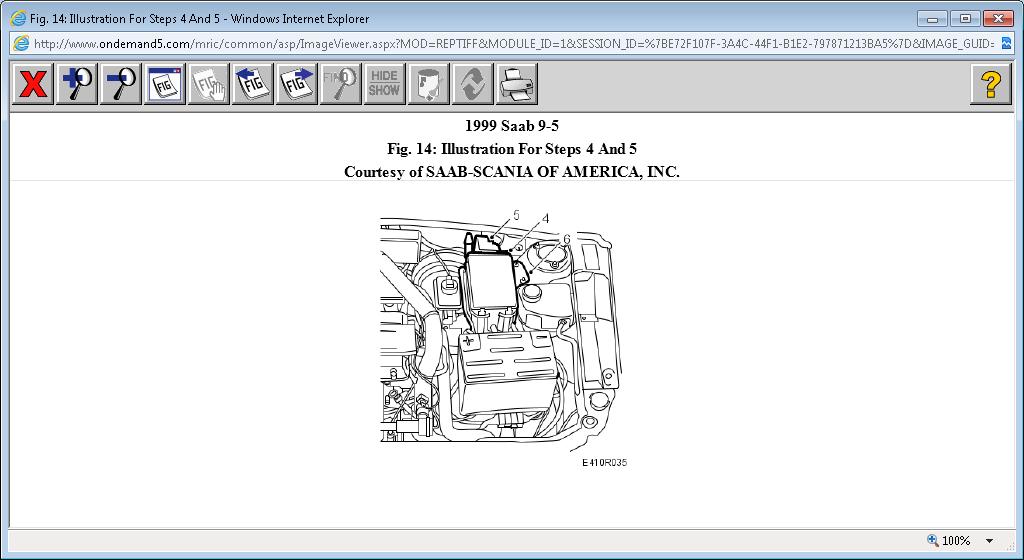The width and height of the screenshot is (1024, 560).
Task: Click the 'Fig. 14: Illustration For Steps 4 And 5' caption
Action: [512, 149]
